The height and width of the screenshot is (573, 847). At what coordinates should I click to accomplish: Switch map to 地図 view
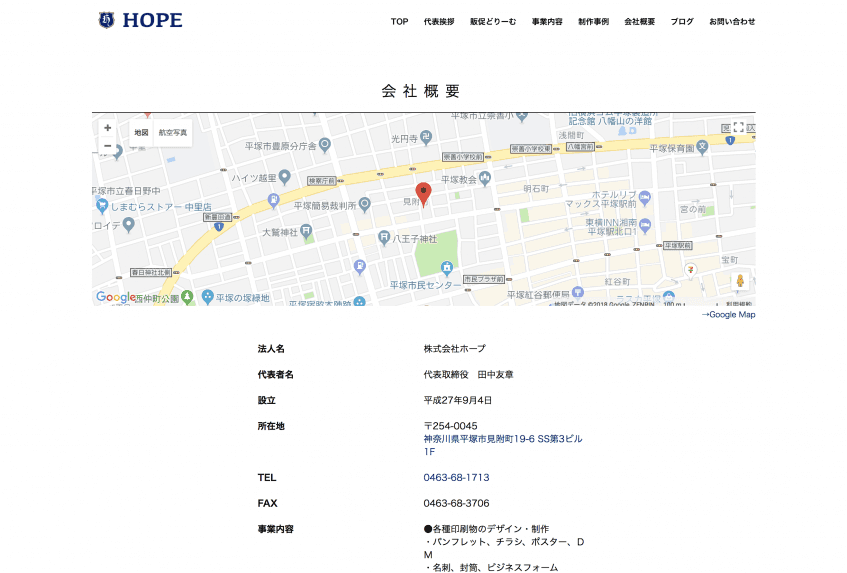coord(142,132)
